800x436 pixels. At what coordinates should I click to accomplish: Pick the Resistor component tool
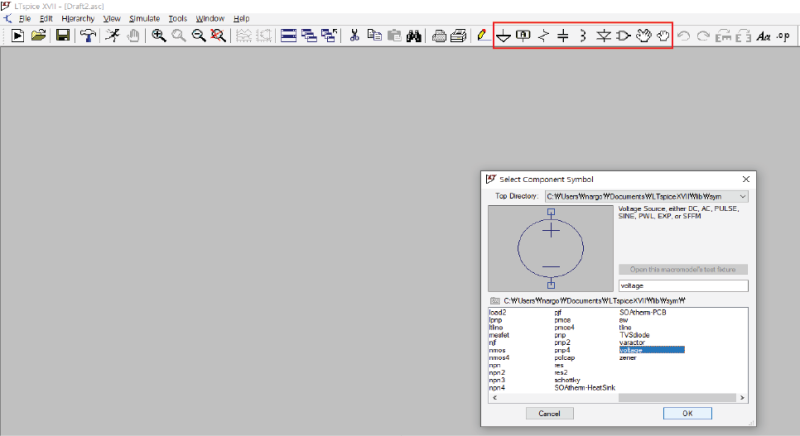[543, 36]
